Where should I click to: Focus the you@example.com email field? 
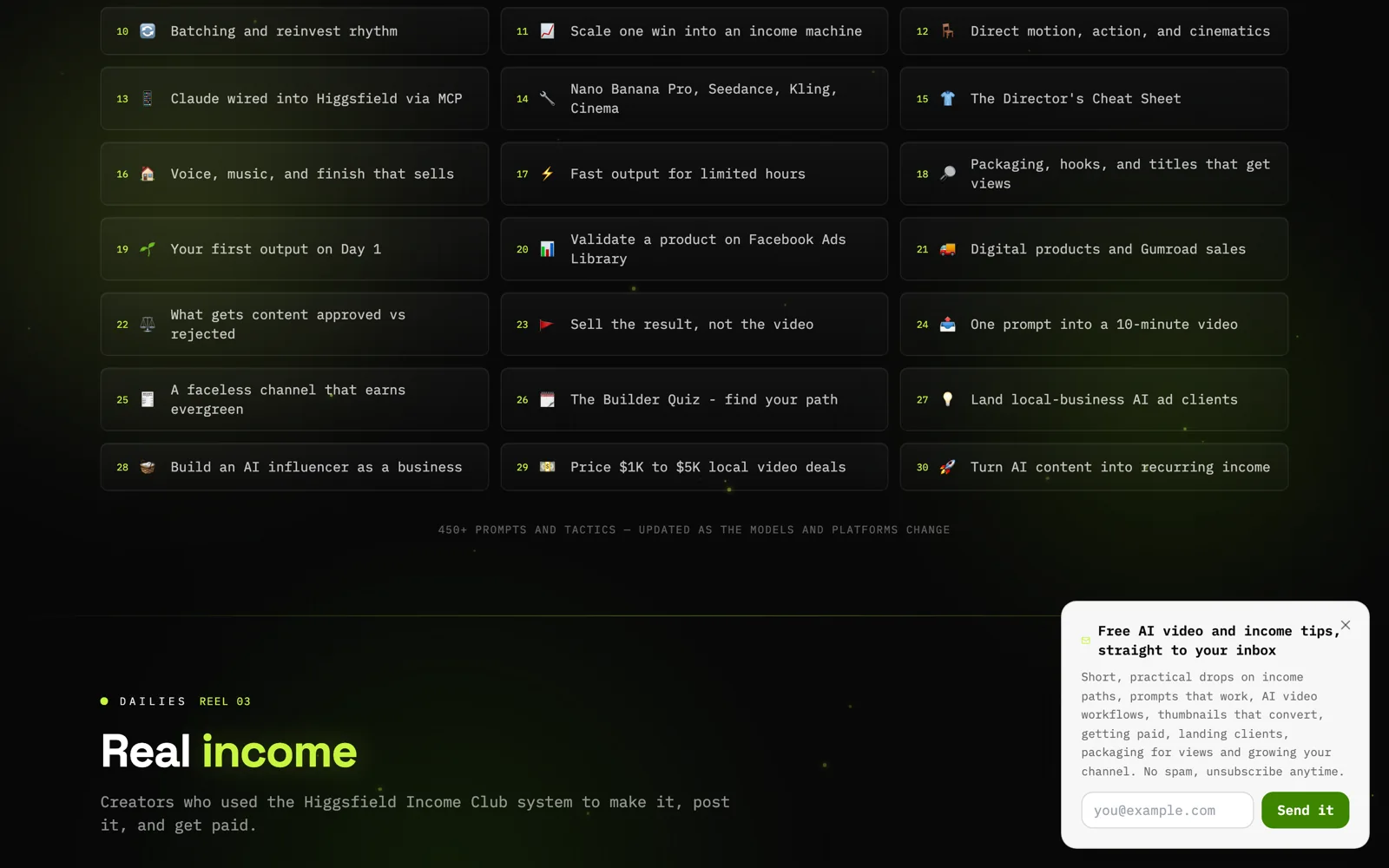[1167, 810]
